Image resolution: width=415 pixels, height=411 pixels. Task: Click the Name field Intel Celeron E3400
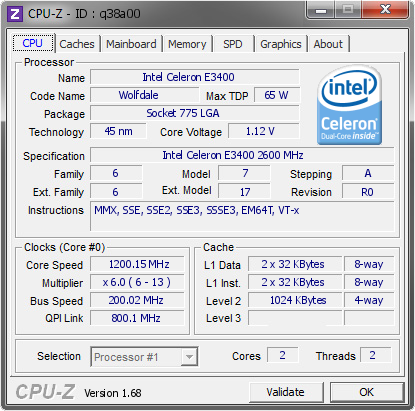pyautogui.click(x=195, y=77)
